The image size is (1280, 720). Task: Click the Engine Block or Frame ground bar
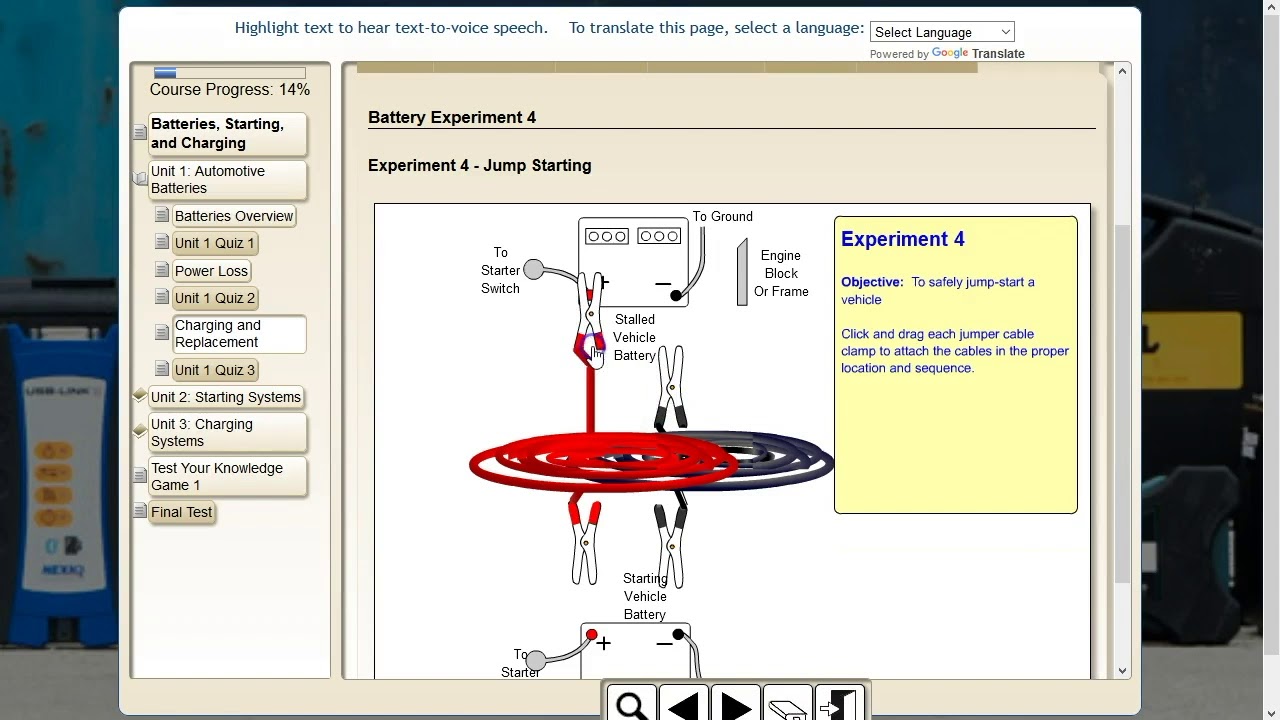click(742, 272)
